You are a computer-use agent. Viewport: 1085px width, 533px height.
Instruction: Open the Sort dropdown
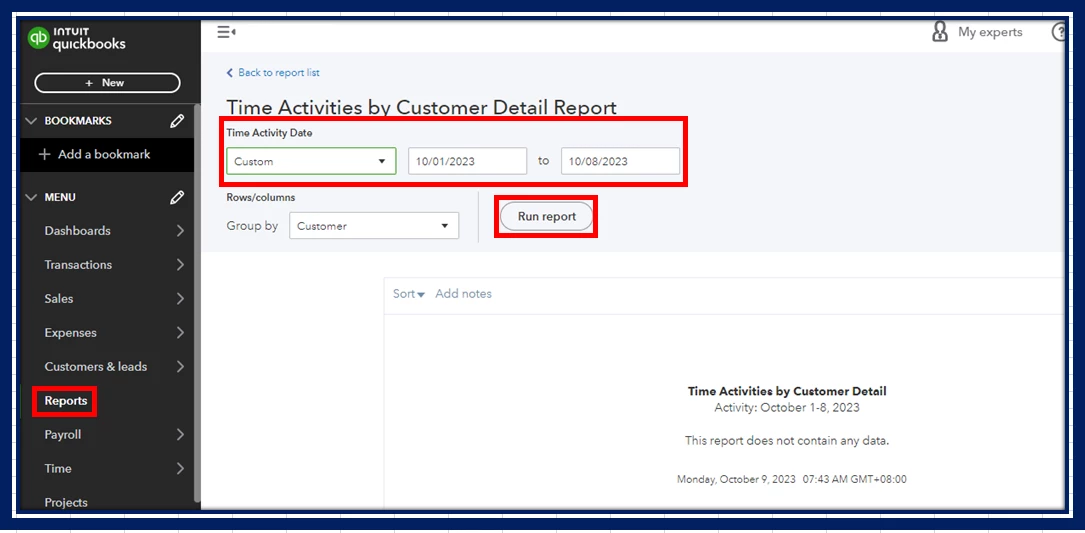click(409, 294)
